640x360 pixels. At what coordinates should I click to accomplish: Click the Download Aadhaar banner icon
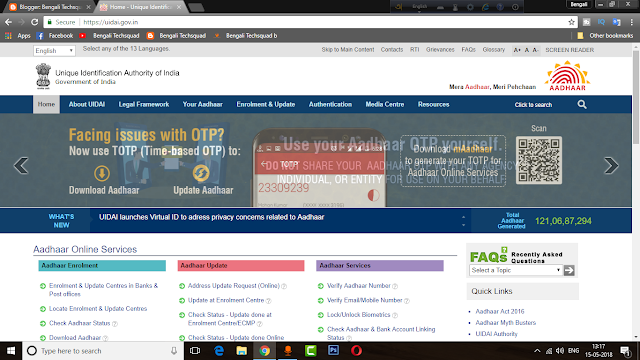click(x=102, y=173)
